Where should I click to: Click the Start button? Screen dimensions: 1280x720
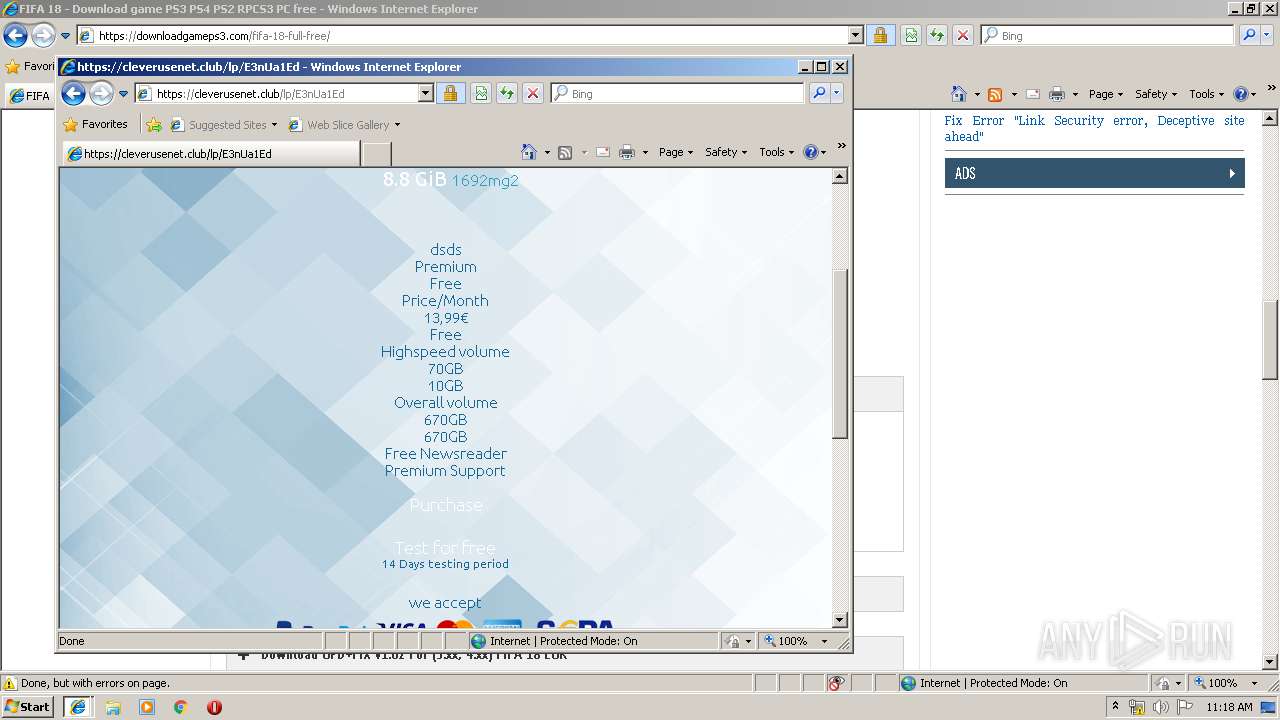27,706
